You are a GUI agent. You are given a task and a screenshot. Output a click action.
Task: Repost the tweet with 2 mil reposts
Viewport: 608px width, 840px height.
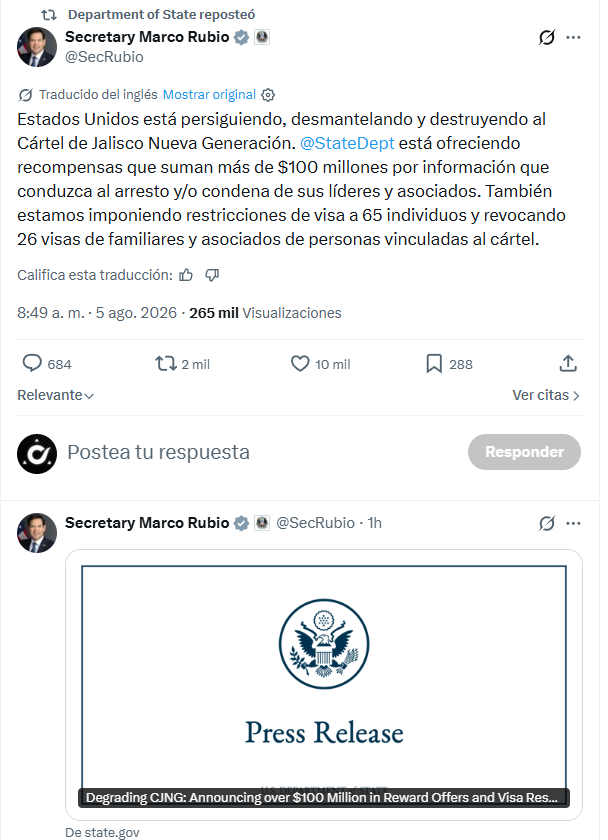click(x=166, y=364)
